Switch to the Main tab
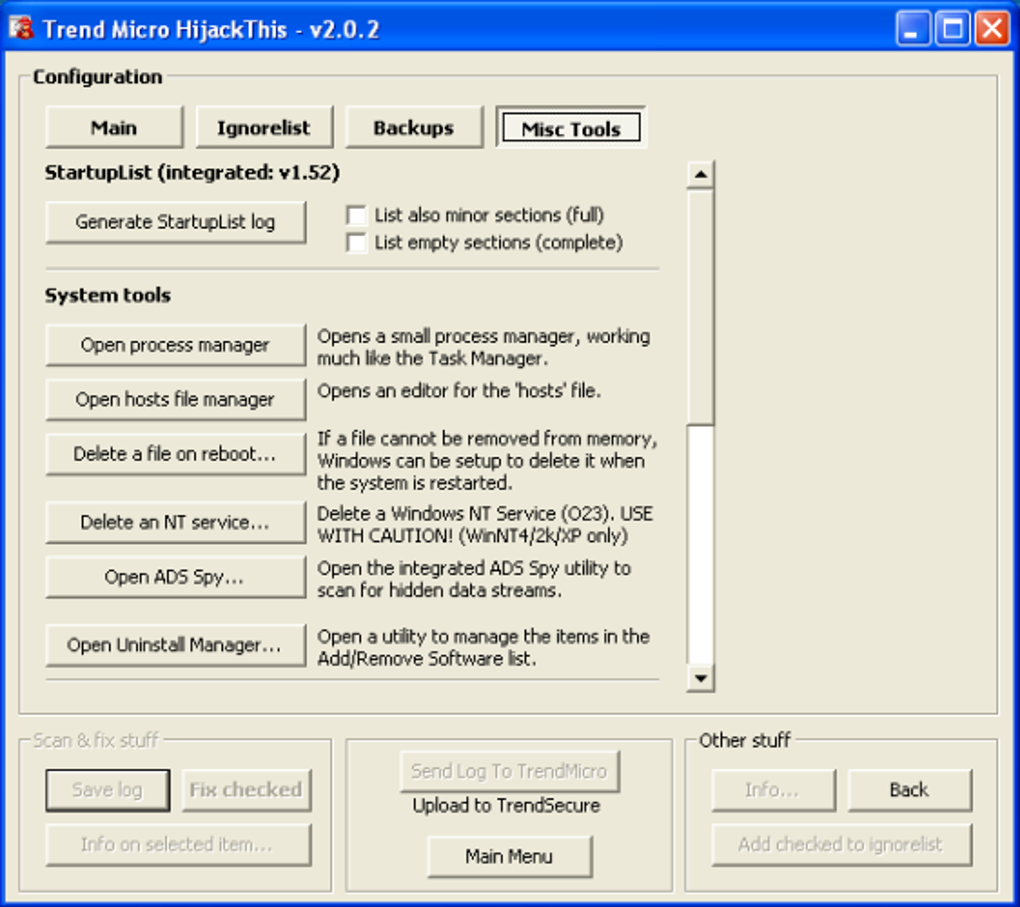 pyautogui.click(x=113, y=127)
